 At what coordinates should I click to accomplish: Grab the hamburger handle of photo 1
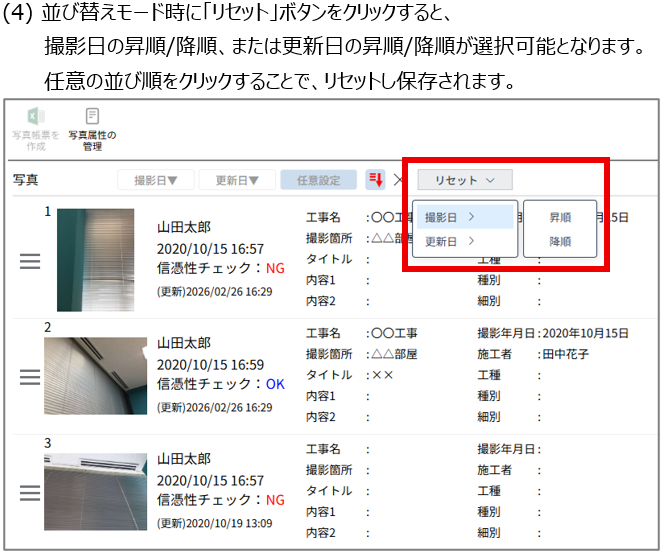pyautogui.click(x=30, y=260)
